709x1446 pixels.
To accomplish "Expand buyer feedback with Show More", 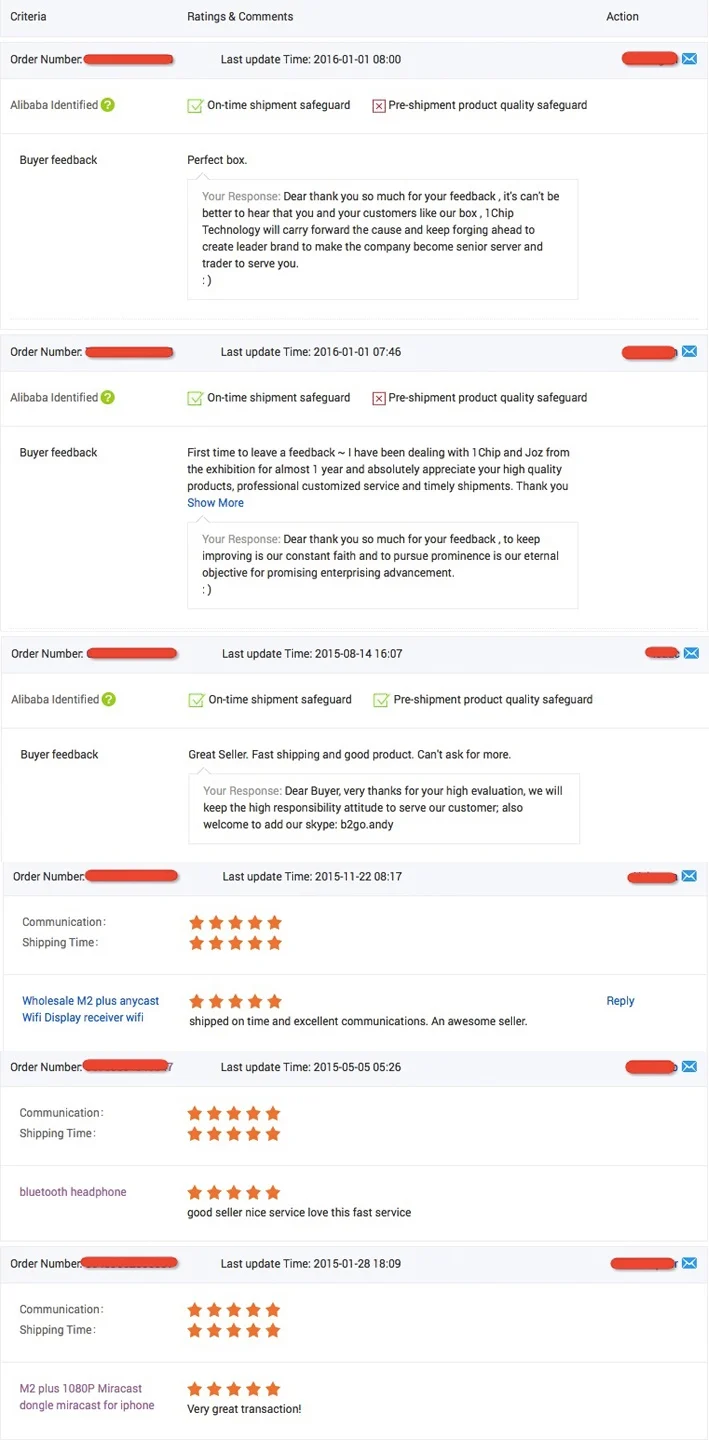I will coord(215,503).
